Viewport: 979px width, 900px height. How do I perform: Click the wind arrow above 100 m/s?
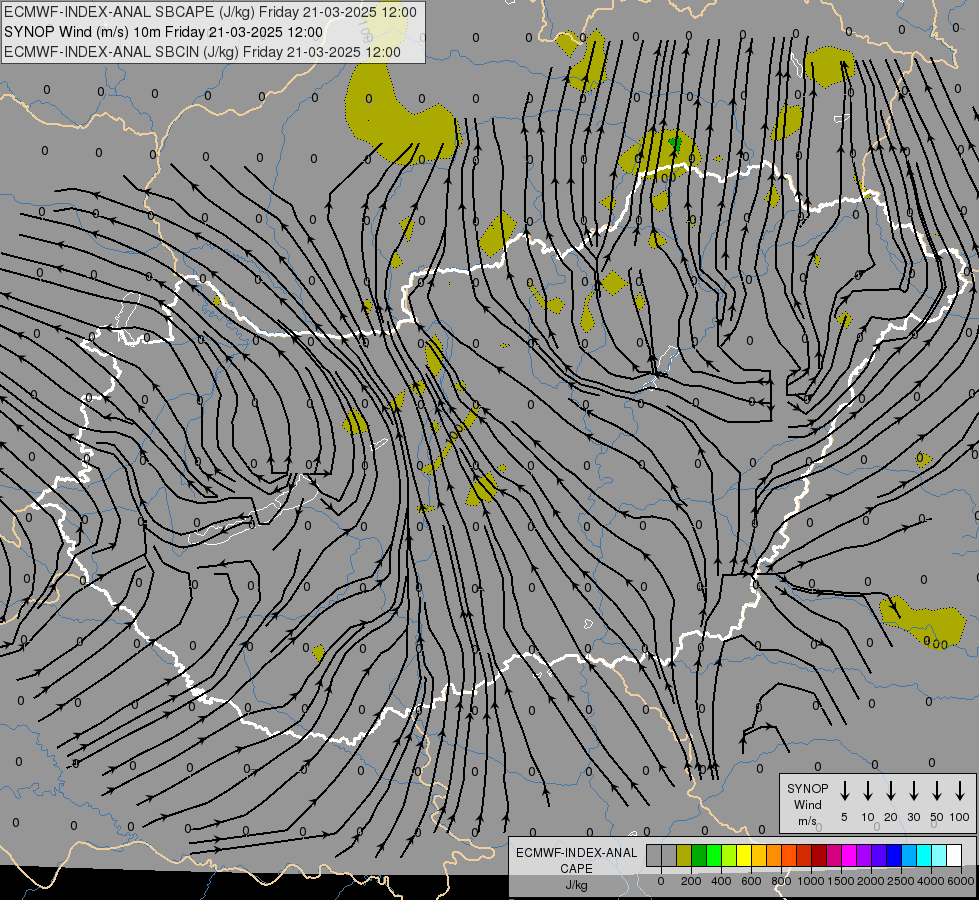960,791
